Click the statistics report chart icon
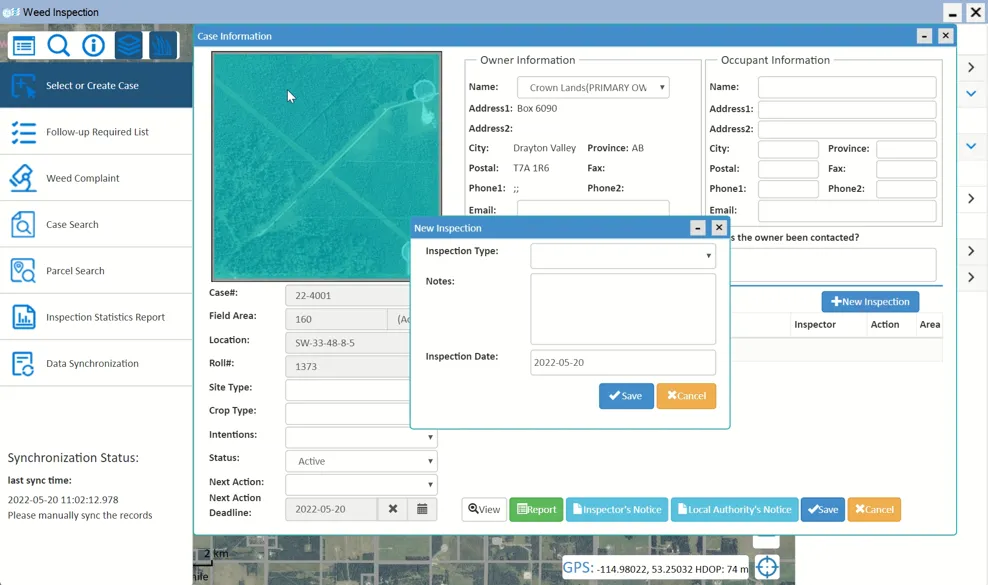This screenshot has width=988, height=585. point(23,317)
